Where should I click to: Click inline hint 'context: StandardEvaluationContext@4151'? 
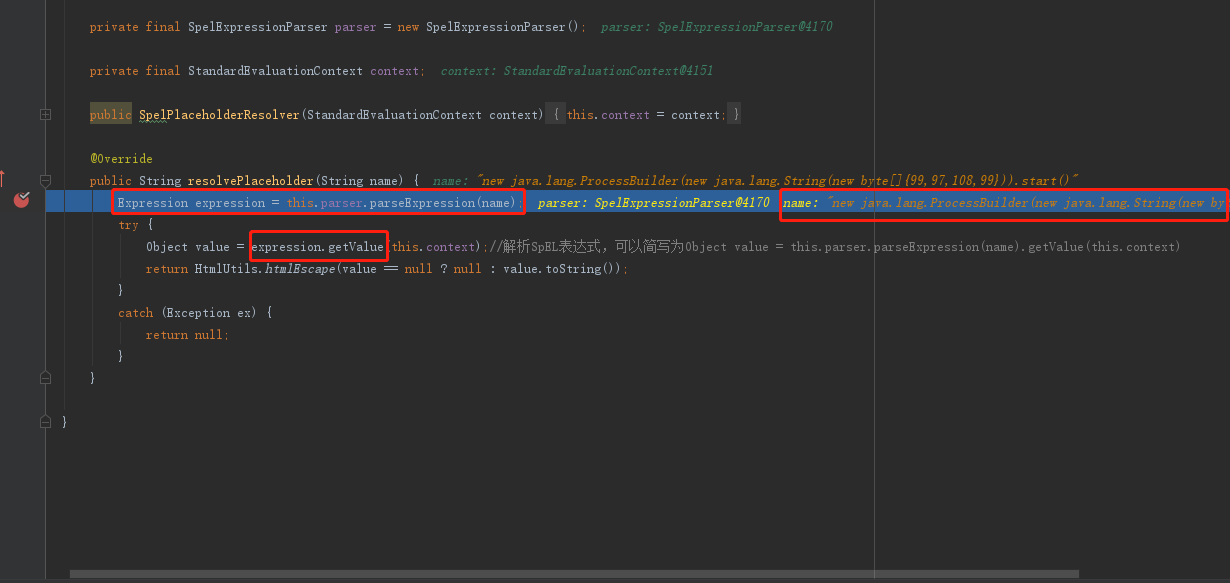576,71
